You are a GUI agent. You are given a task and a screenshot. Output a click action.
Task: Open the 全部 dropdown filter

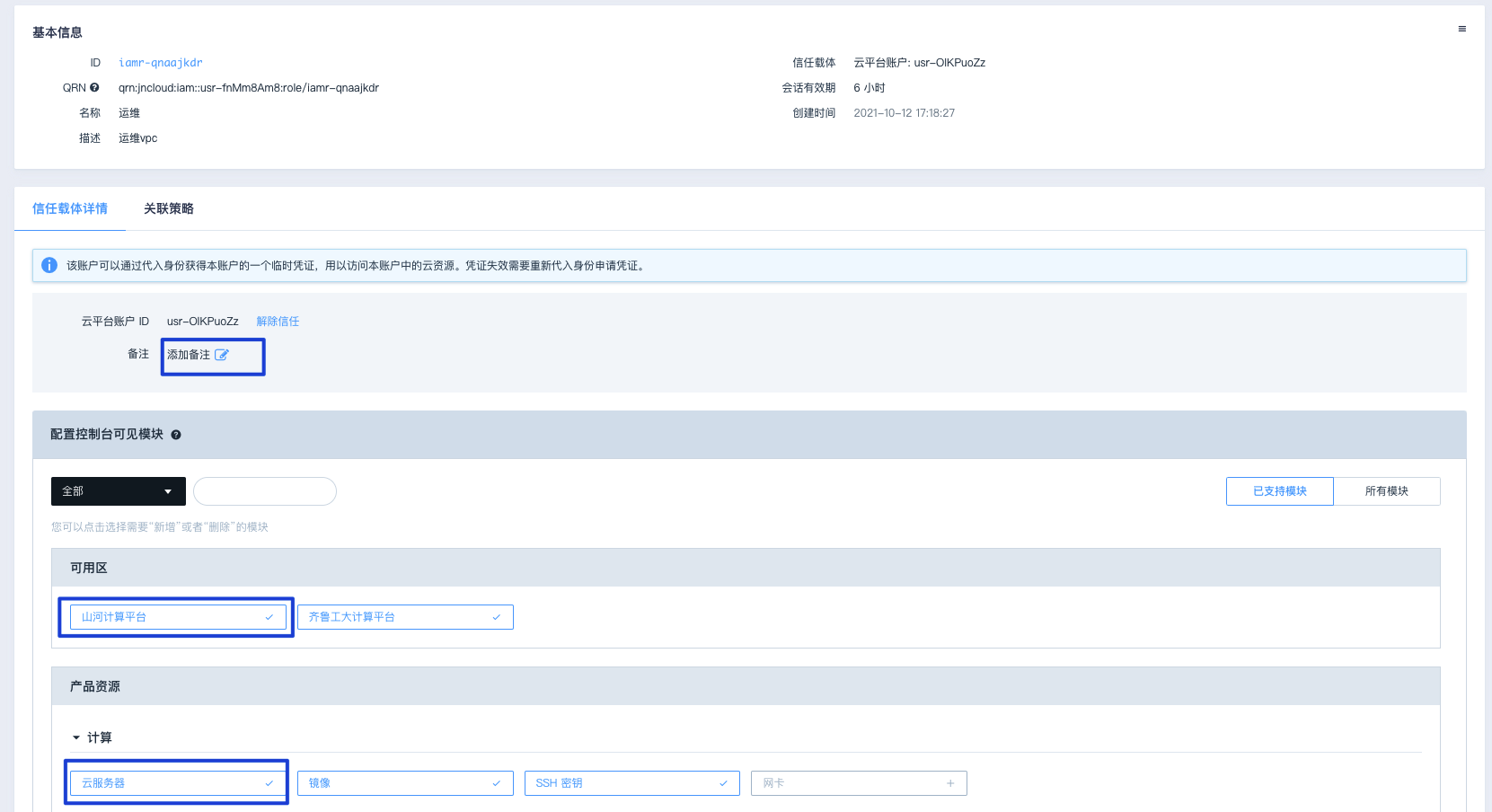tap(119, 491)
